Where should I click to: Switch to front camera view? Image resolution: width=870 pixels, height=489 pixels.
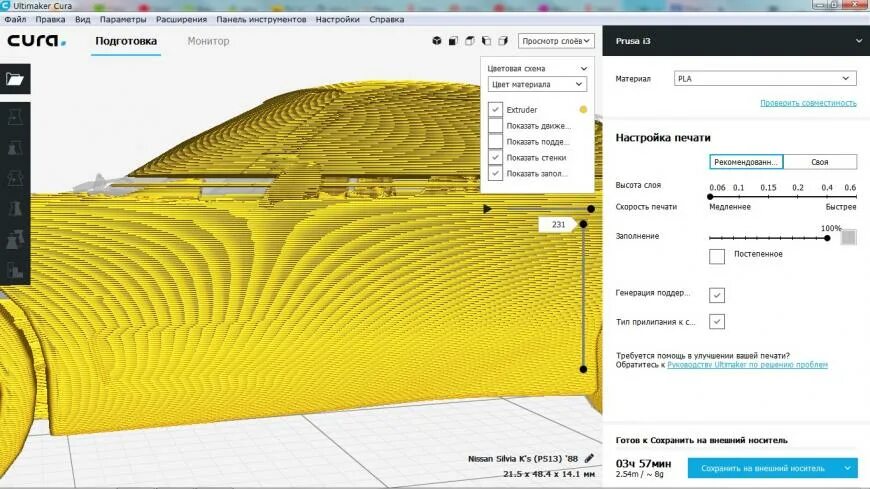(x=453, y=41)
